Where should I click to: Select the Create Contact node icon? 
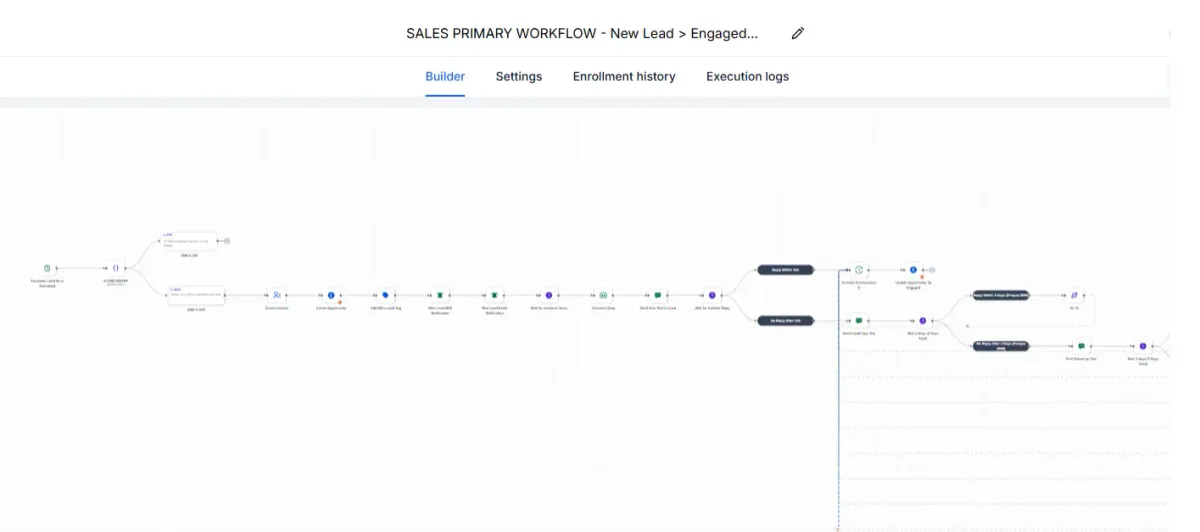tap(277, 295)
